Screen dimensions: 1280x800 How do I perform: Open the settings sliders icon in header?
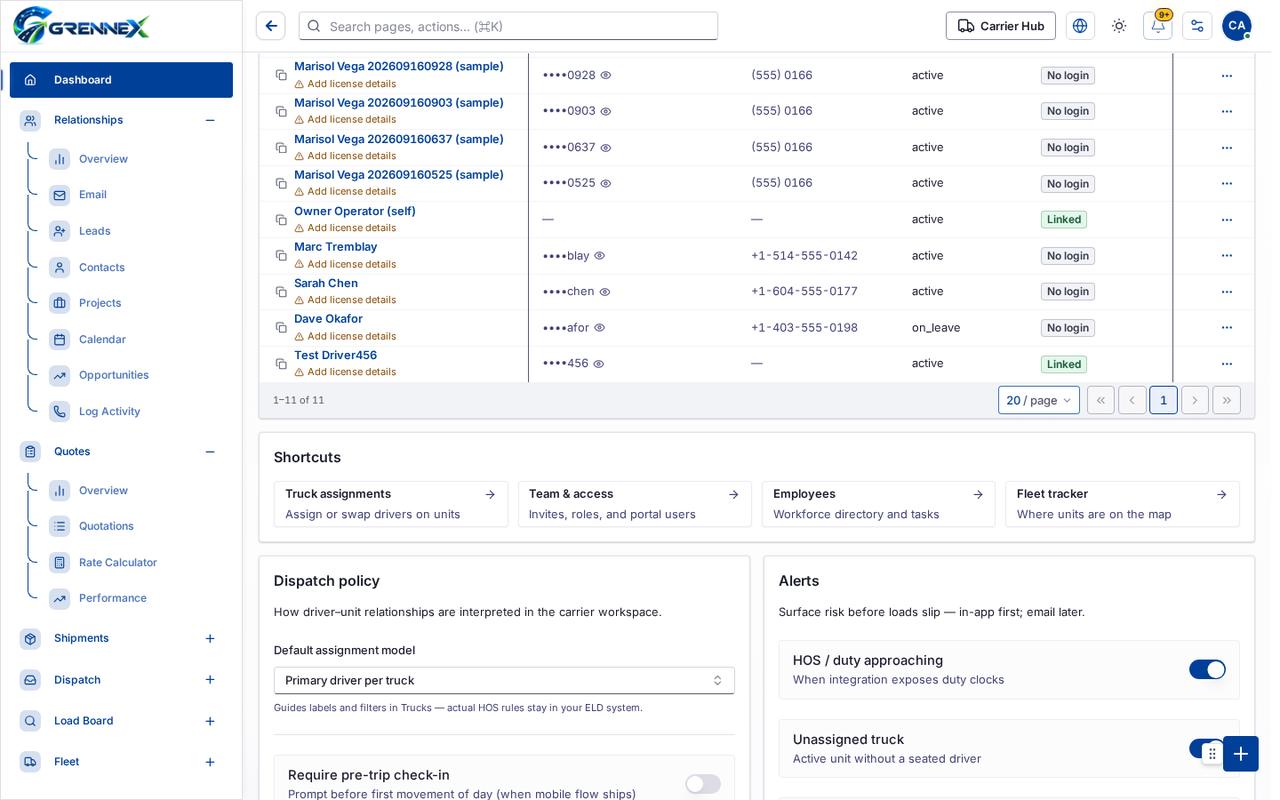(1197, 26)
